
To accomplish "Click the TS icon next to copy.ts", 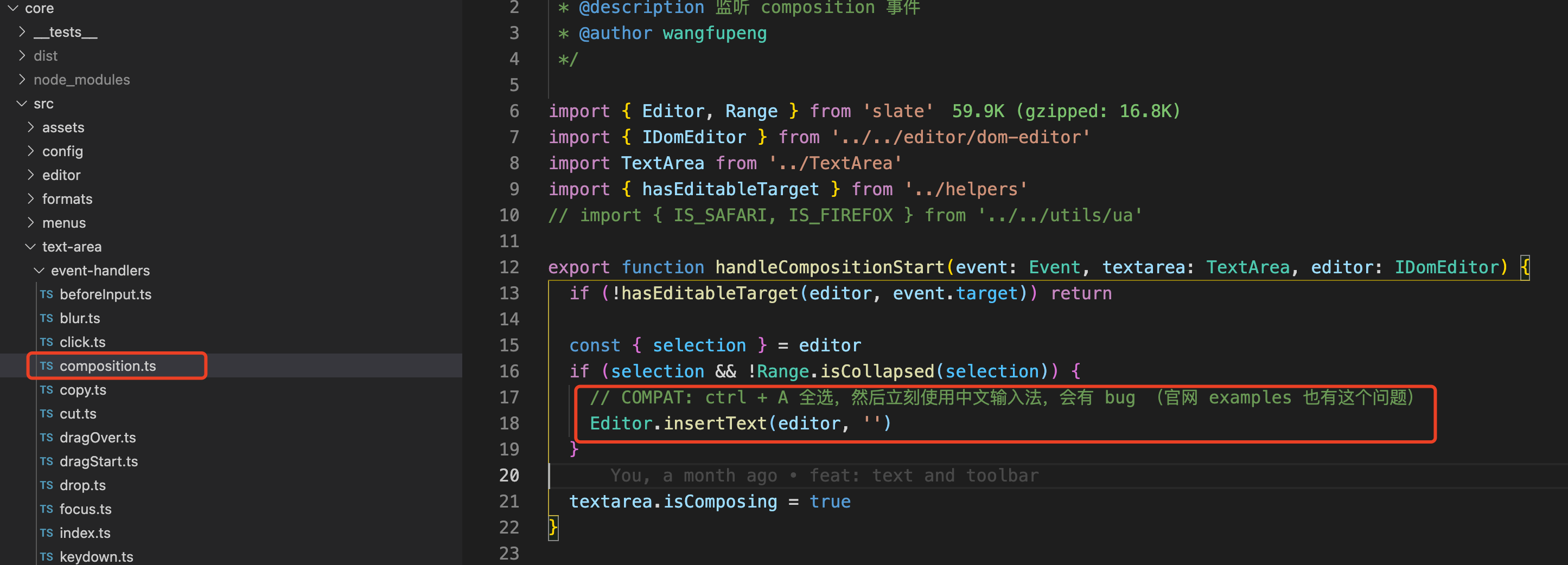I will click(x=46, y=389).
